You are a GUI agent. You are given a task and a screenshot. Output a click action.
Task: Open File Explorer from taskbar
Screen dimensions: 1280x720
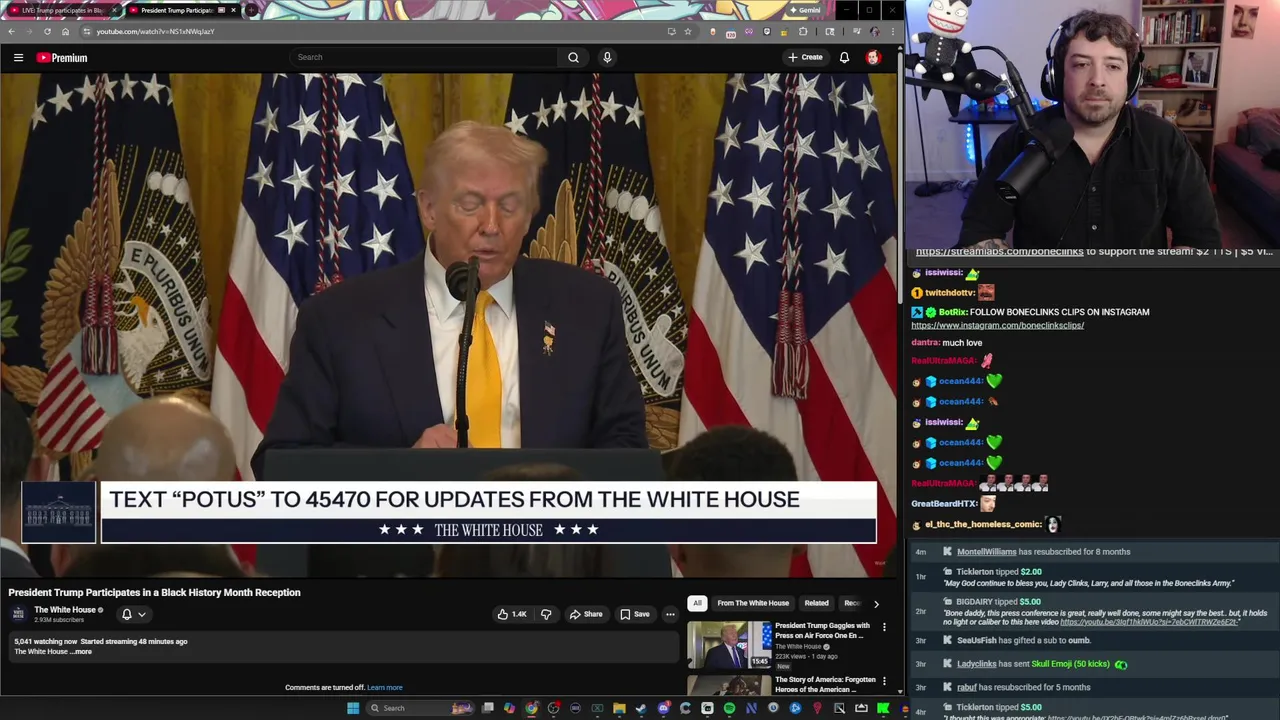tap(619, 708)
